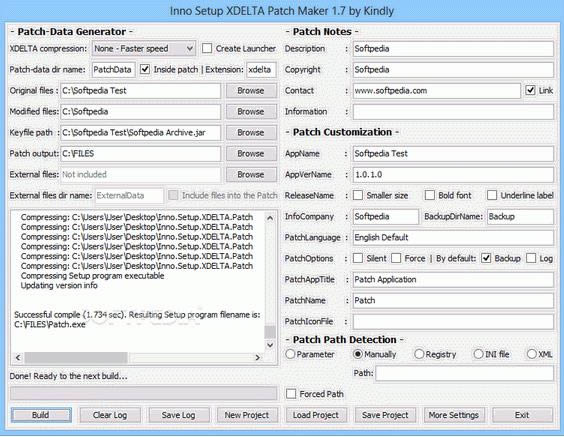Tick the Force patch option
The width and height of the screenshot is (564, 437).
[396, 258]
